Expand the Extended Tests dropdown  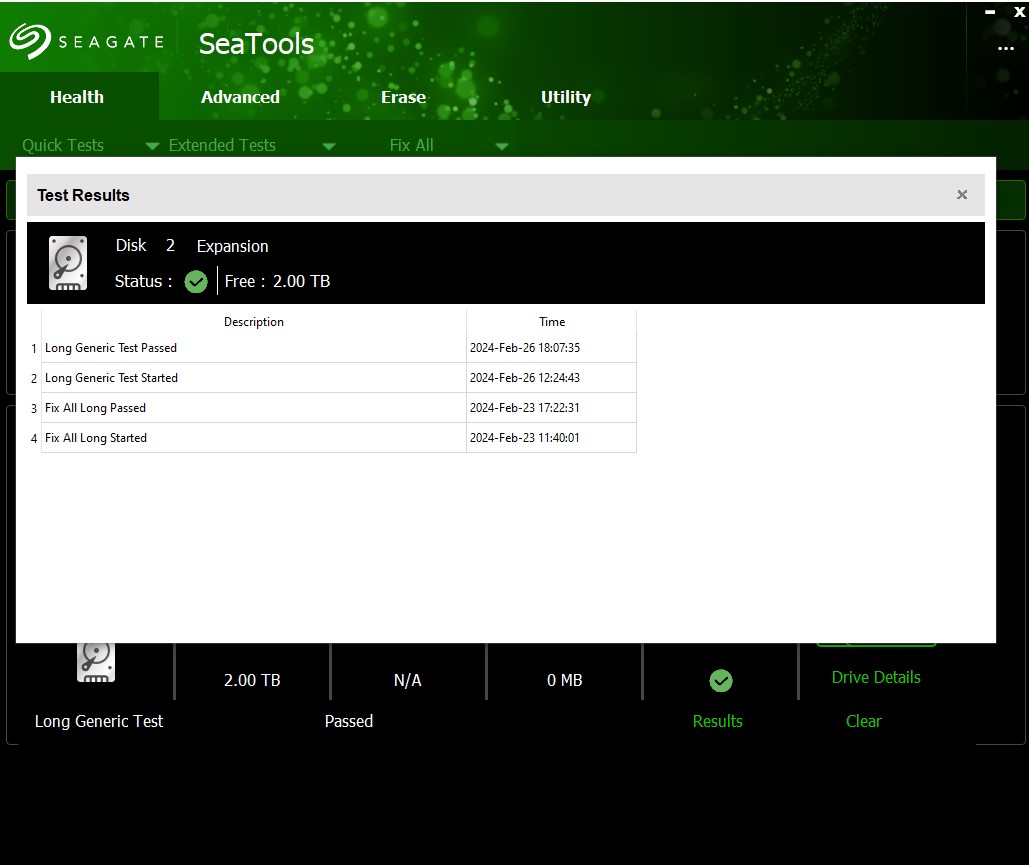329,146
